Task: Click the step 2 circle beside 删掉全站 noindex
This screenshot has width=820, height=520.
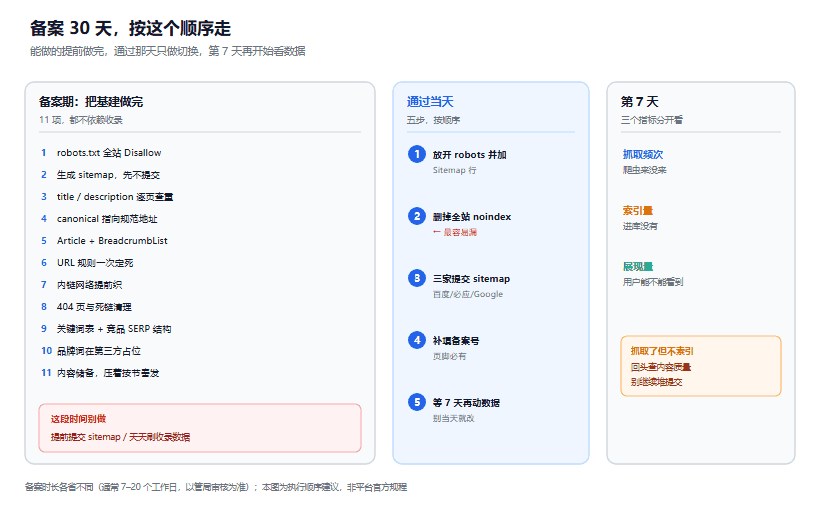Action: (417, 216)
